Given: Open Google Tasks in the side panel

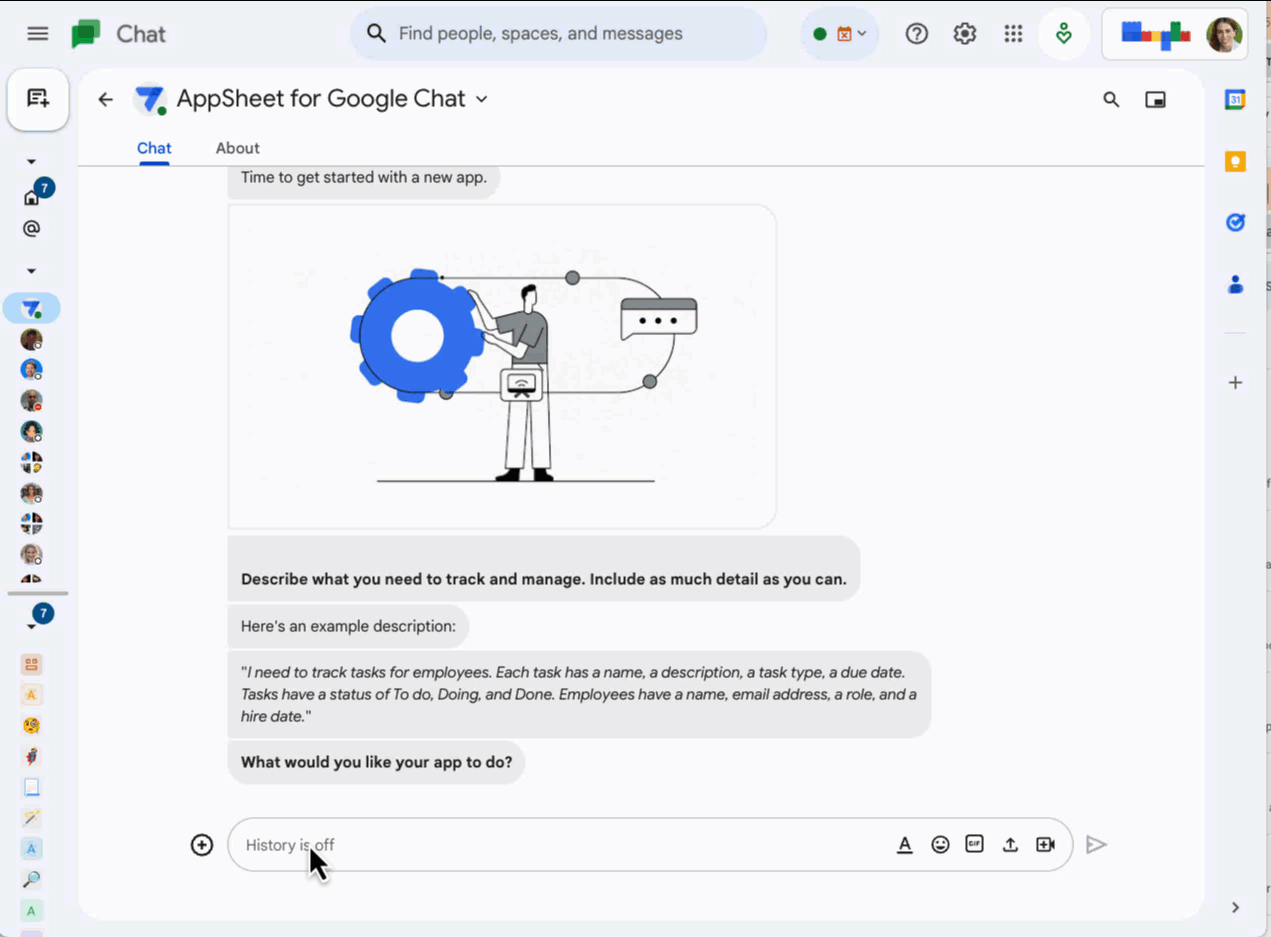Looking at the screenshot, I should coord(1235,223).
